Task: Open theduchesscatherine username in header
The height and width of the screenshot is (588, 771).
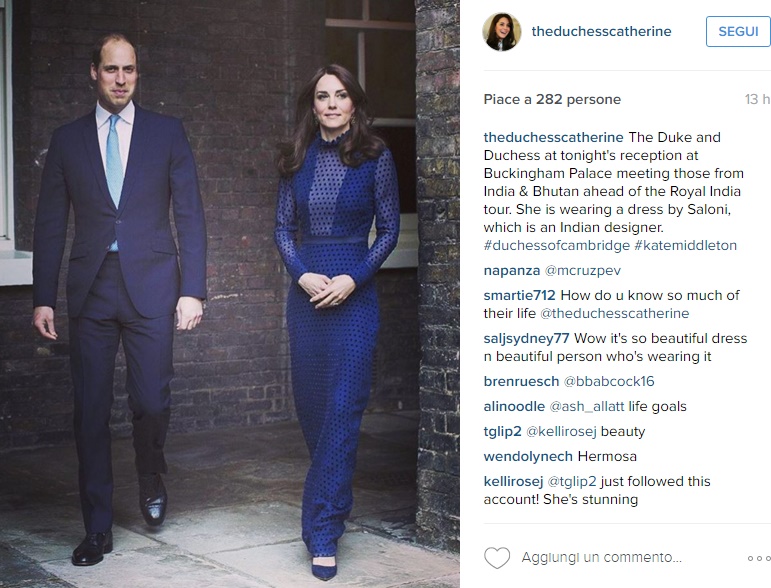Action: point(601,31)
